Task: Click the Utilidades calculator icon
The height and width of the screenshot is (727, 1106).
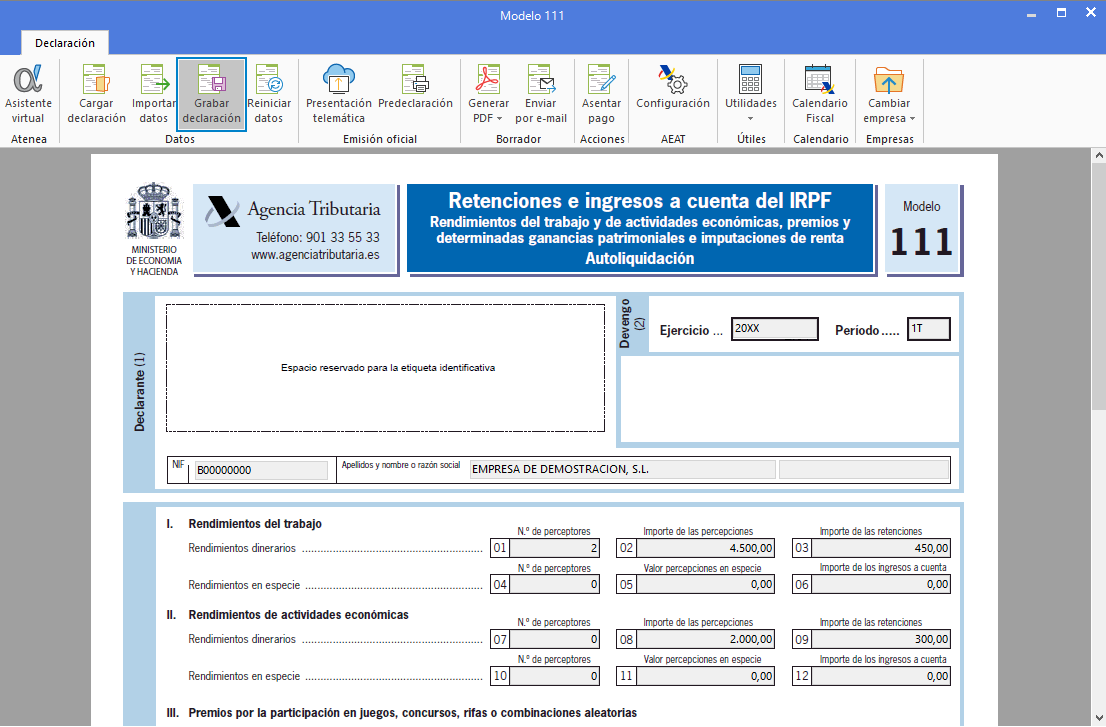Action: point(750,79)
